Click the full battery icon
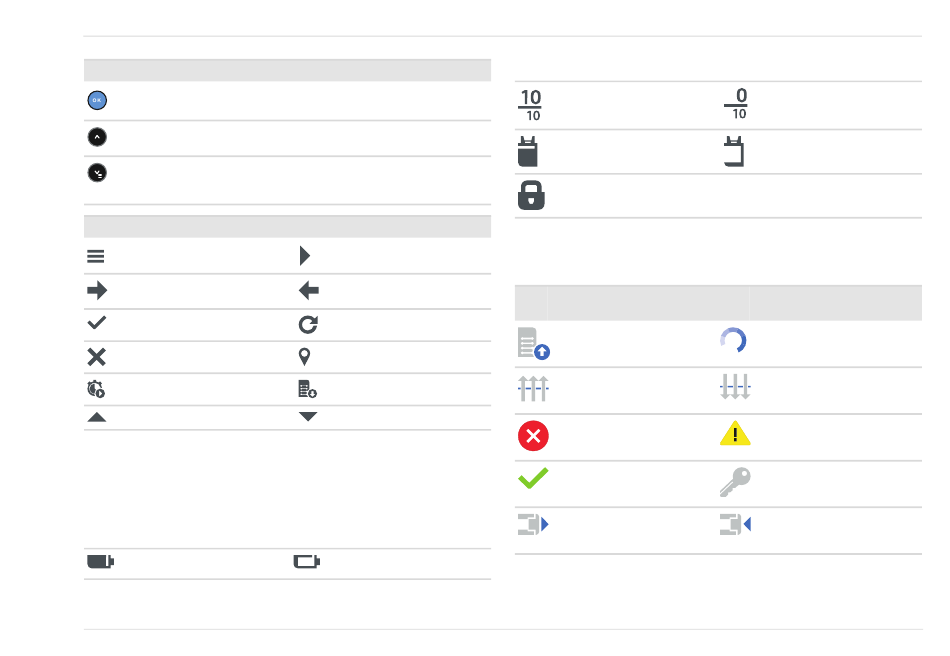Image resolution: width=950 pixels, height=656 pixels. pos(101,562)
